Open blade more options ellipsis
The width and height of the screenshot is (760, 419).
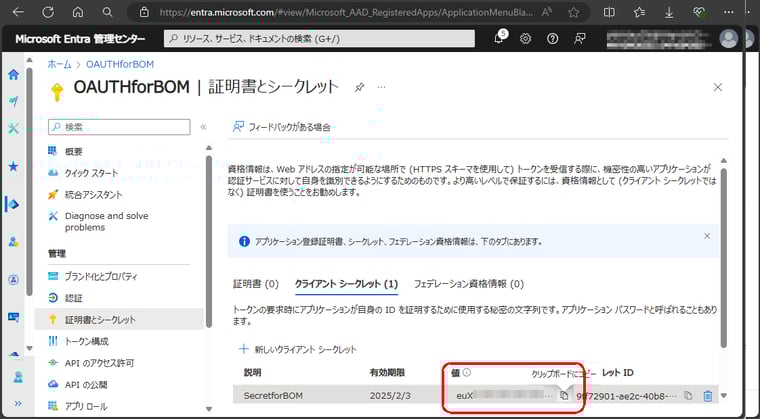point(381,87)
